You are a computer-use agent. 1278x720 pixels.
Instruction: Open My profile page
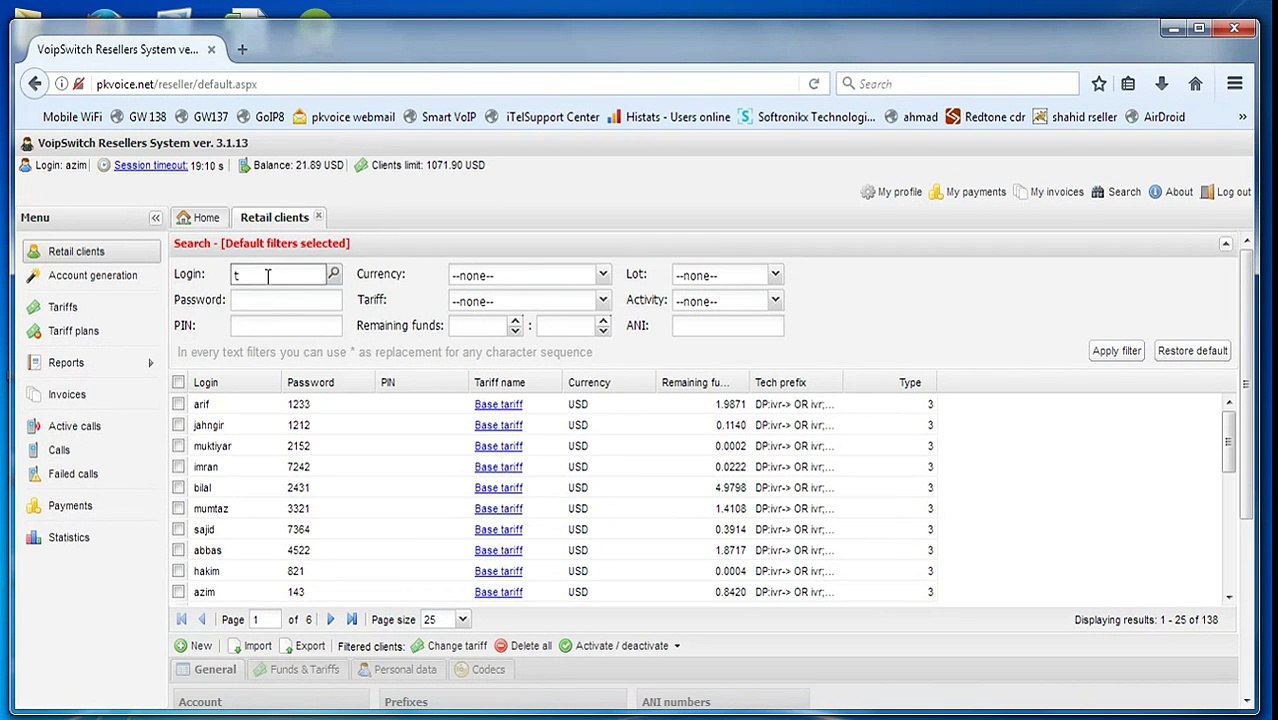pos(891,192)
